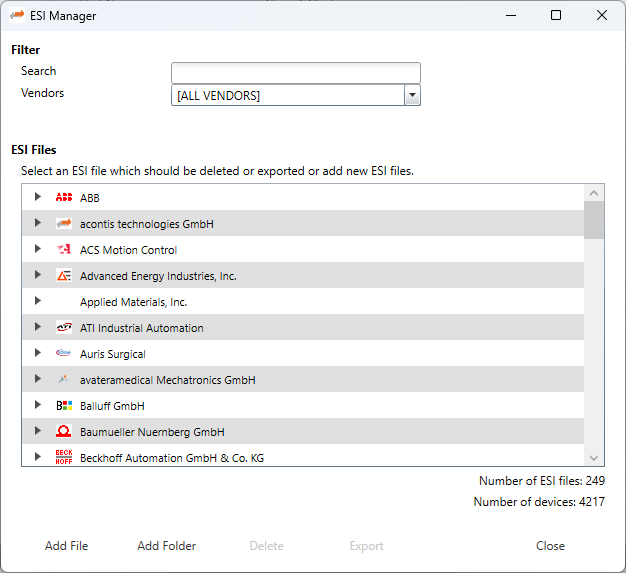
Task: Click the Add File button
Action: pos(67,545)
